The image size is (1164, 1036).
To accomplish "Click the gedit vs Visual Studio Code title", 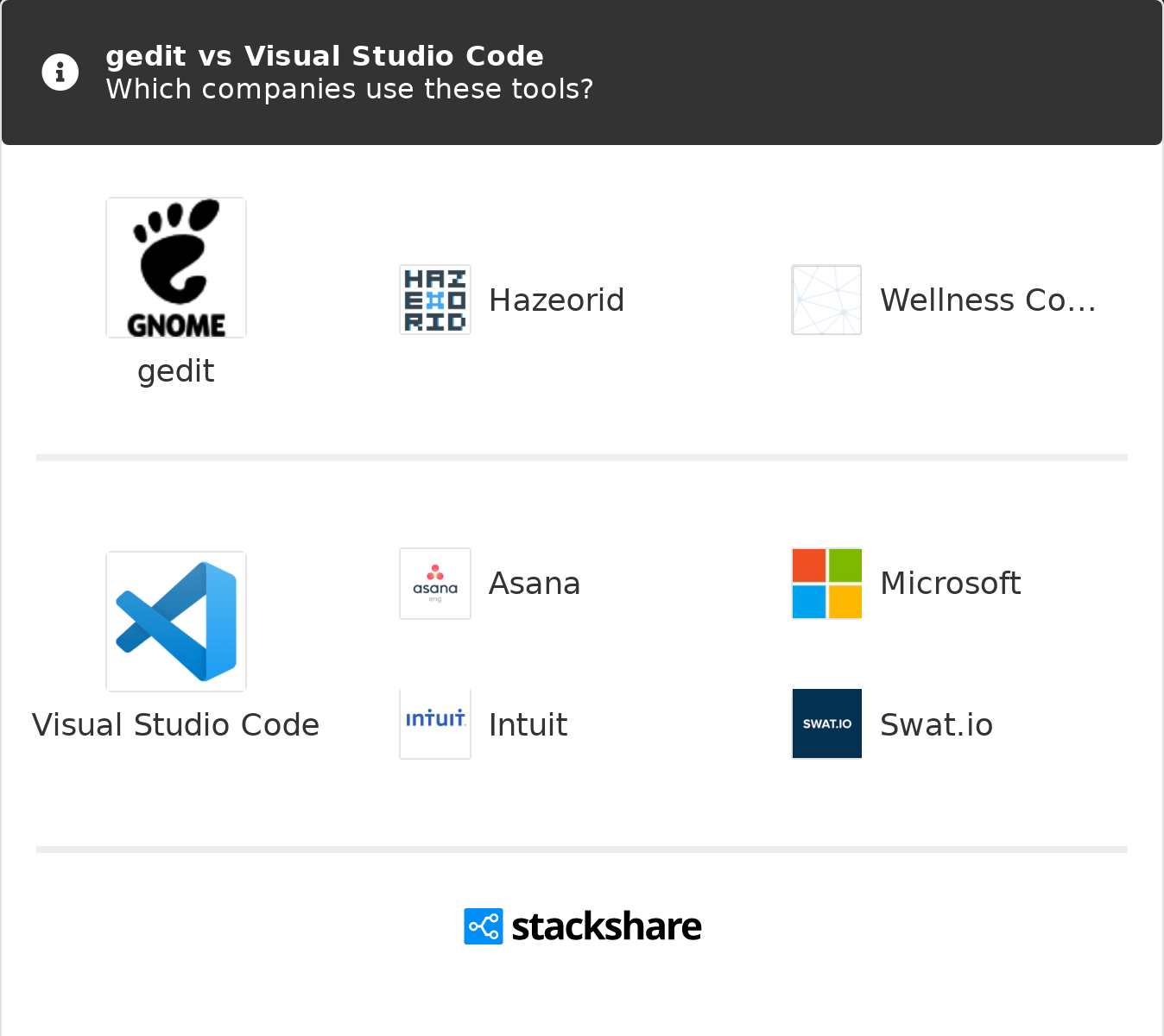I will point(325,56).
